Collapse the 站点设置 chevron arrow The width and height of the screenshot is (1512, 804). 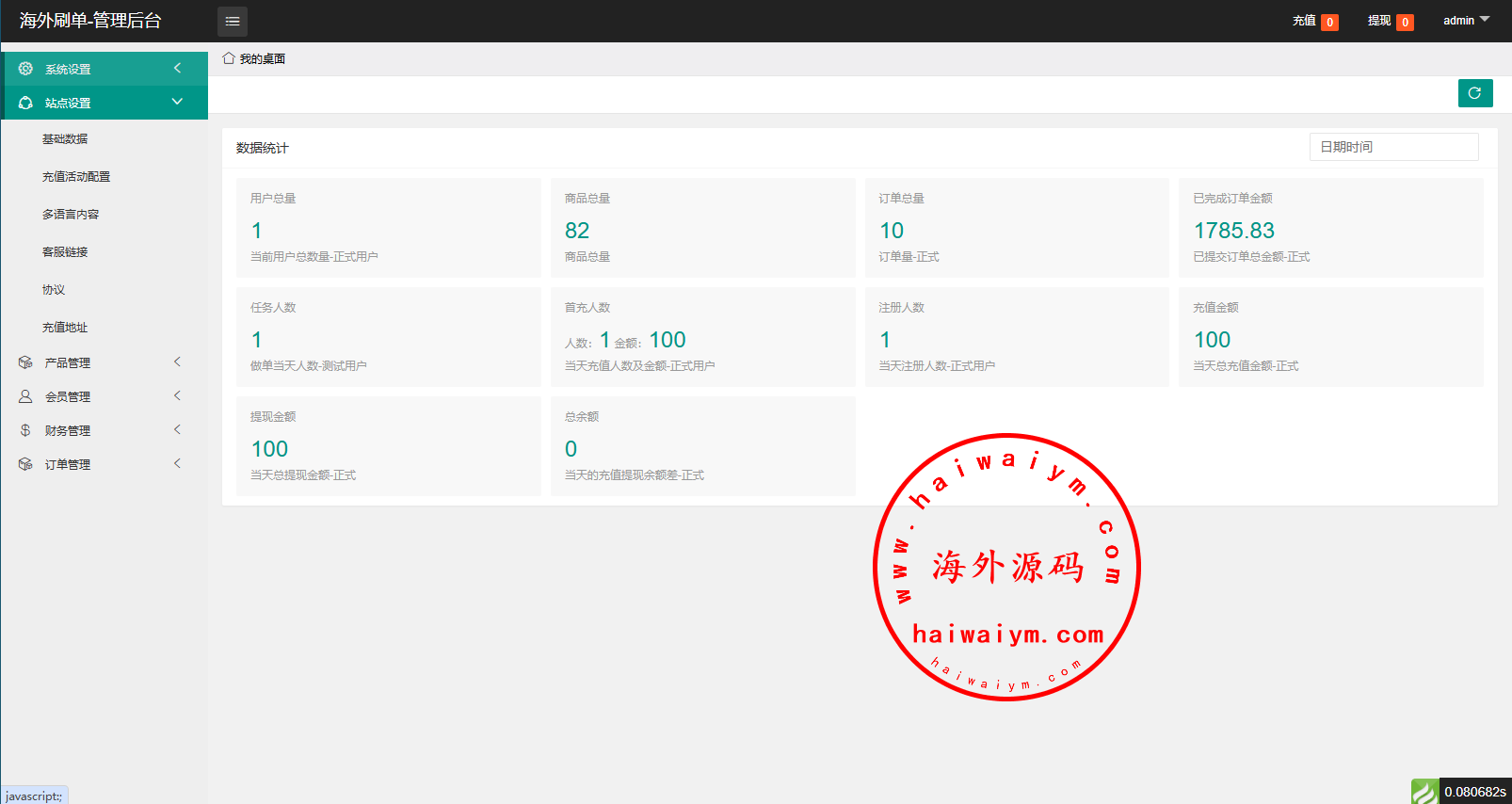click(x=177, y=102)
